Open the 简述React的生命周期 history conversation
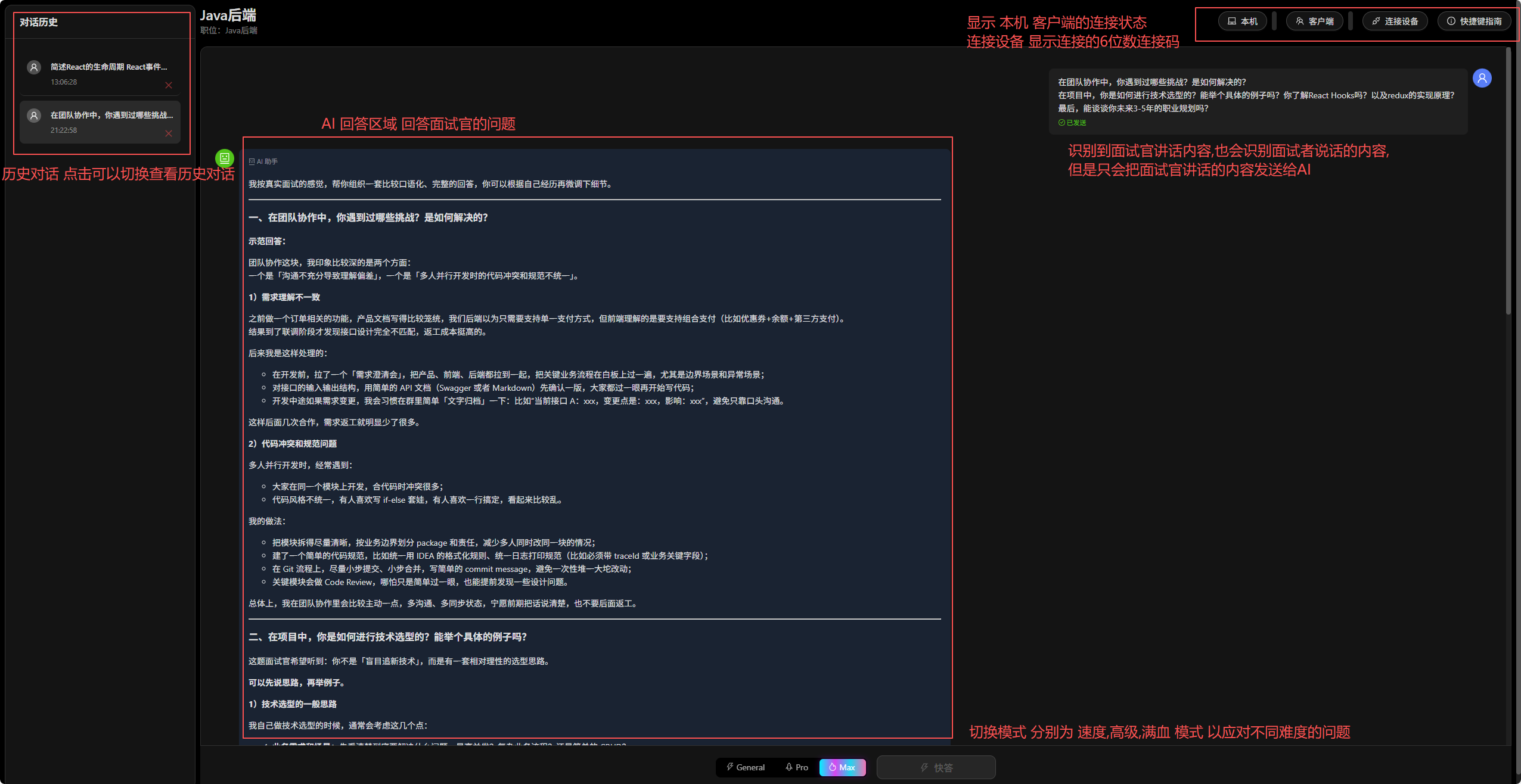Image resolution: width=1521 pixels, height=784 pixels. pos(108,67)
